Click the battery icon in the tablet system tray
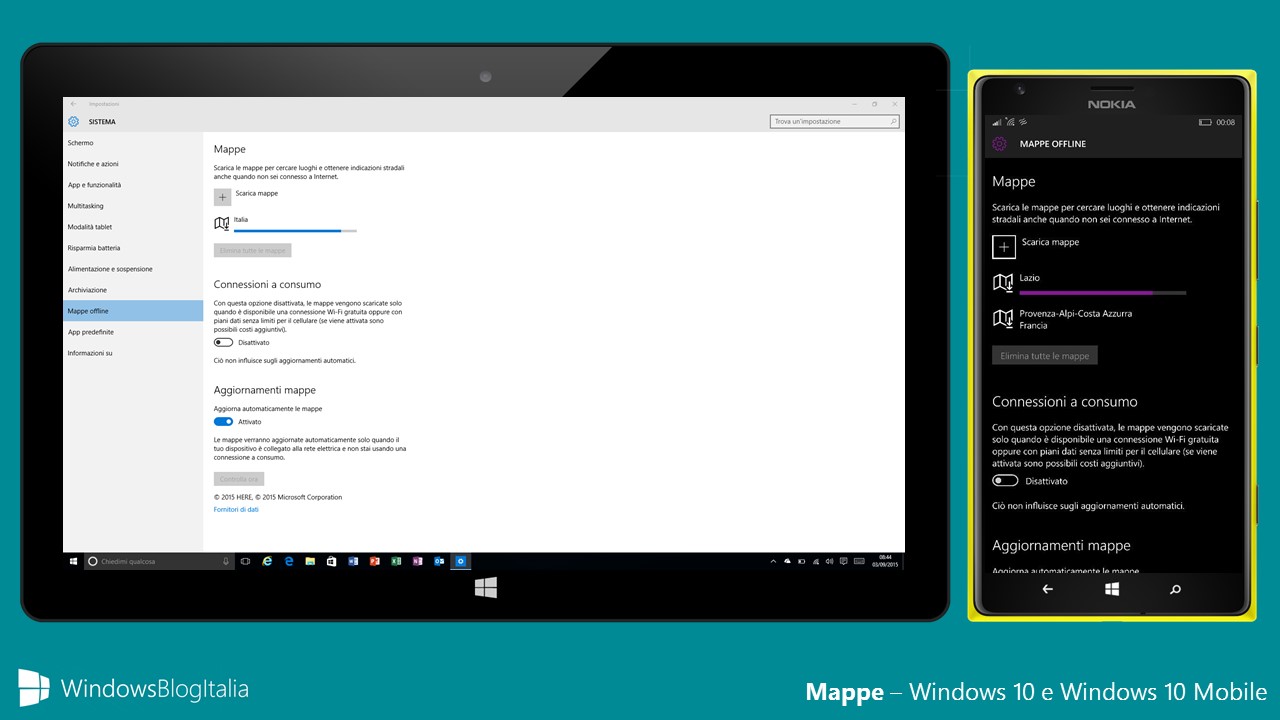Image resolution: width=1280 pixels, height=720 pixels. click(x=801, y=561)
